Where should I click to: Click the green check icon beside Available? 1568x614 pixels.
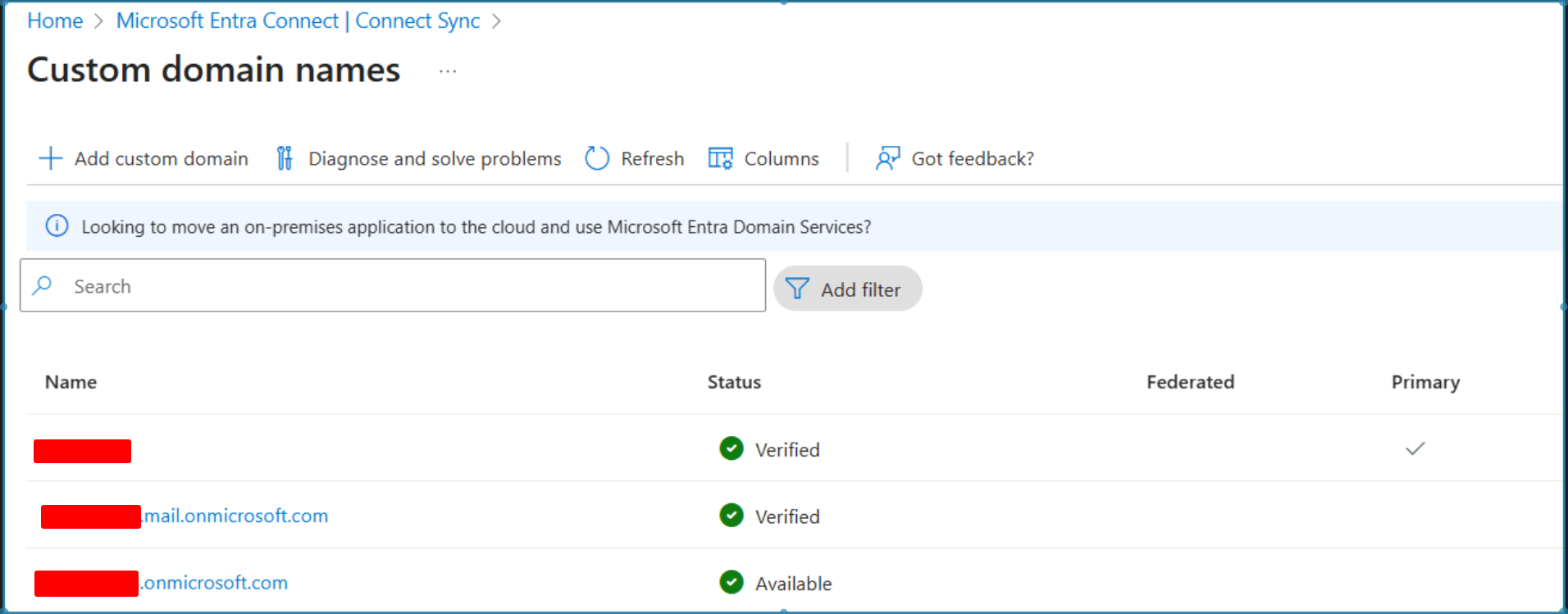732,582
